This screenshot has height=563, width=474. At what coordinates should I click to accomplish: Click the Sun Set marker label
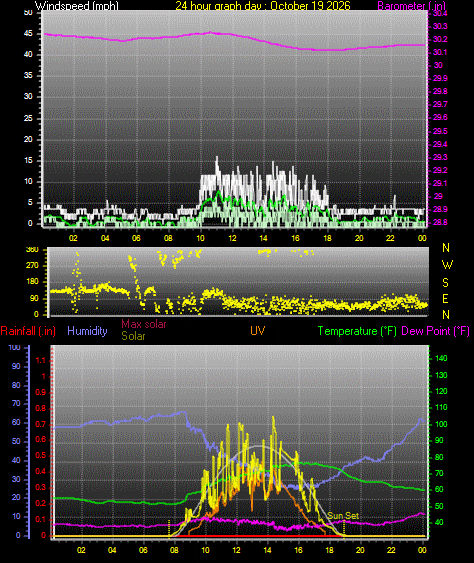pyautogui.click(x=343, y=516)
